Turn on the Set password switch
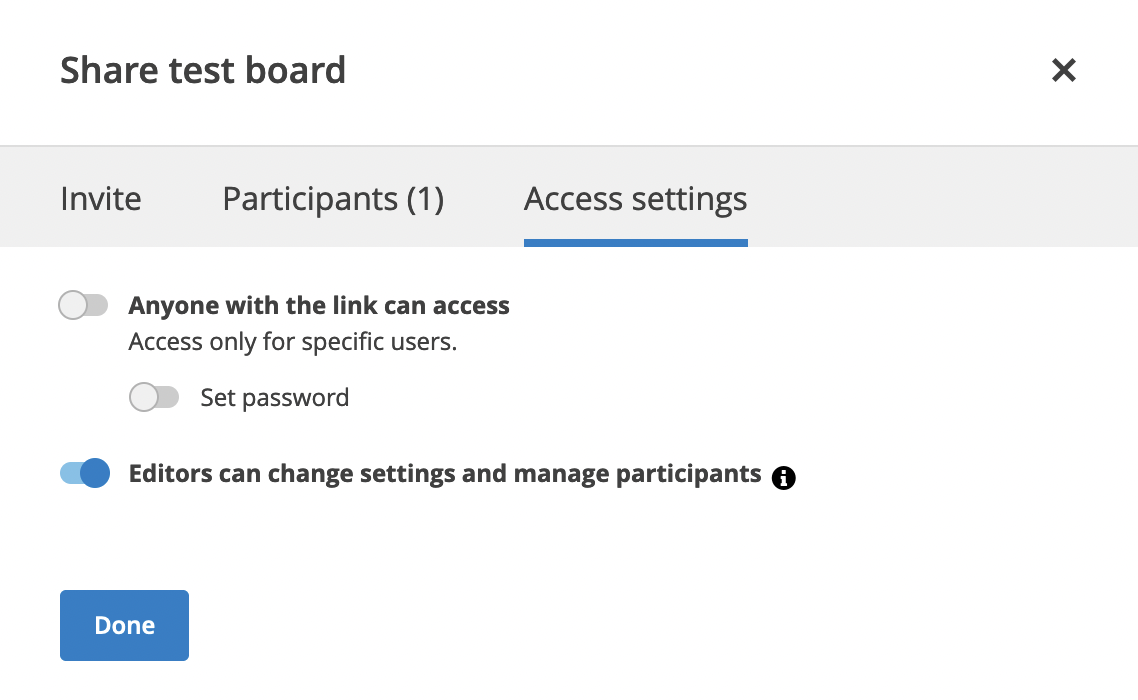1138x700 pixels. point(154,397)
